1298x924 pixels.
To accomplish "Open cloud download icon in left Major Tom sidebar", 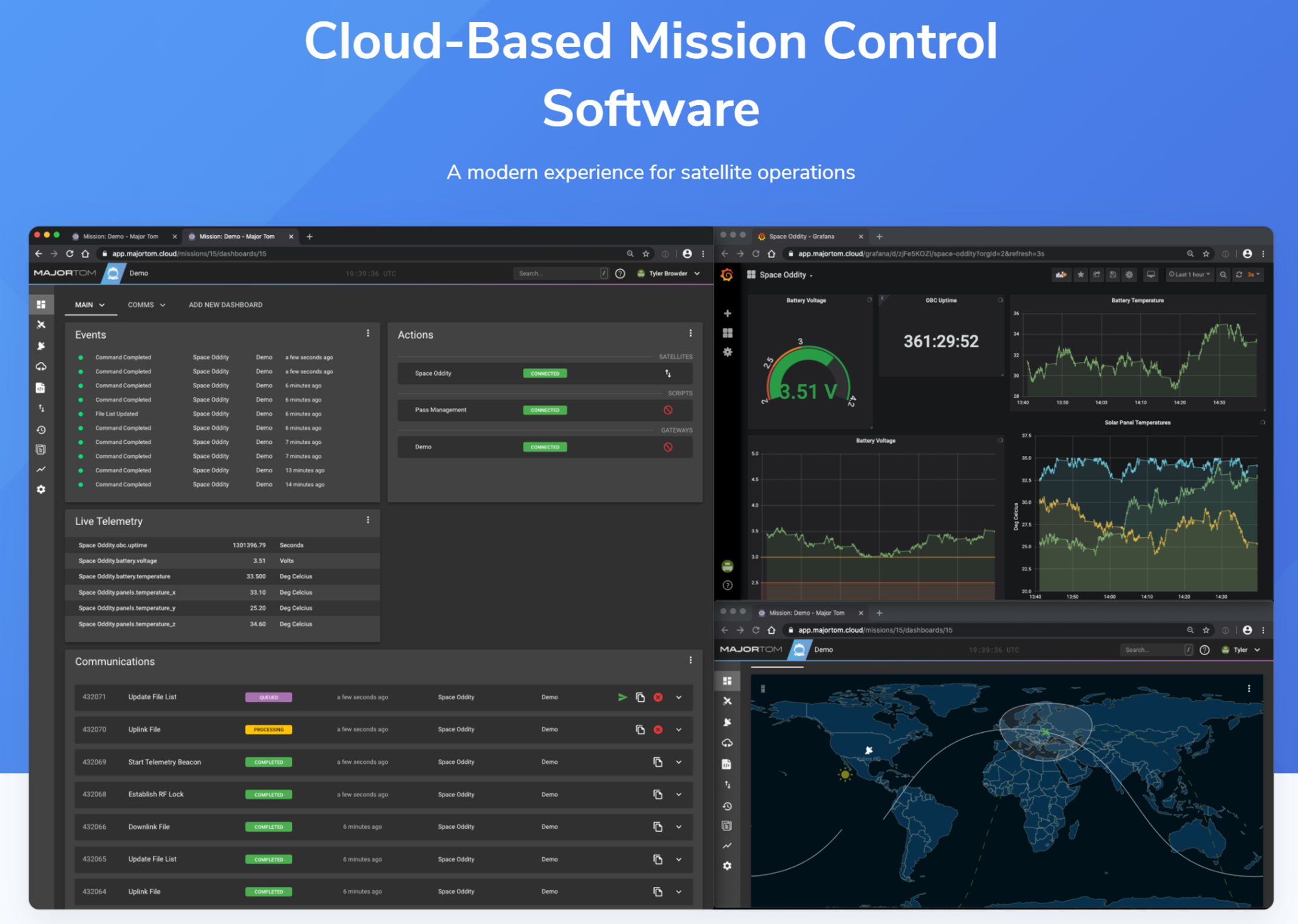I will pos(41,367).
